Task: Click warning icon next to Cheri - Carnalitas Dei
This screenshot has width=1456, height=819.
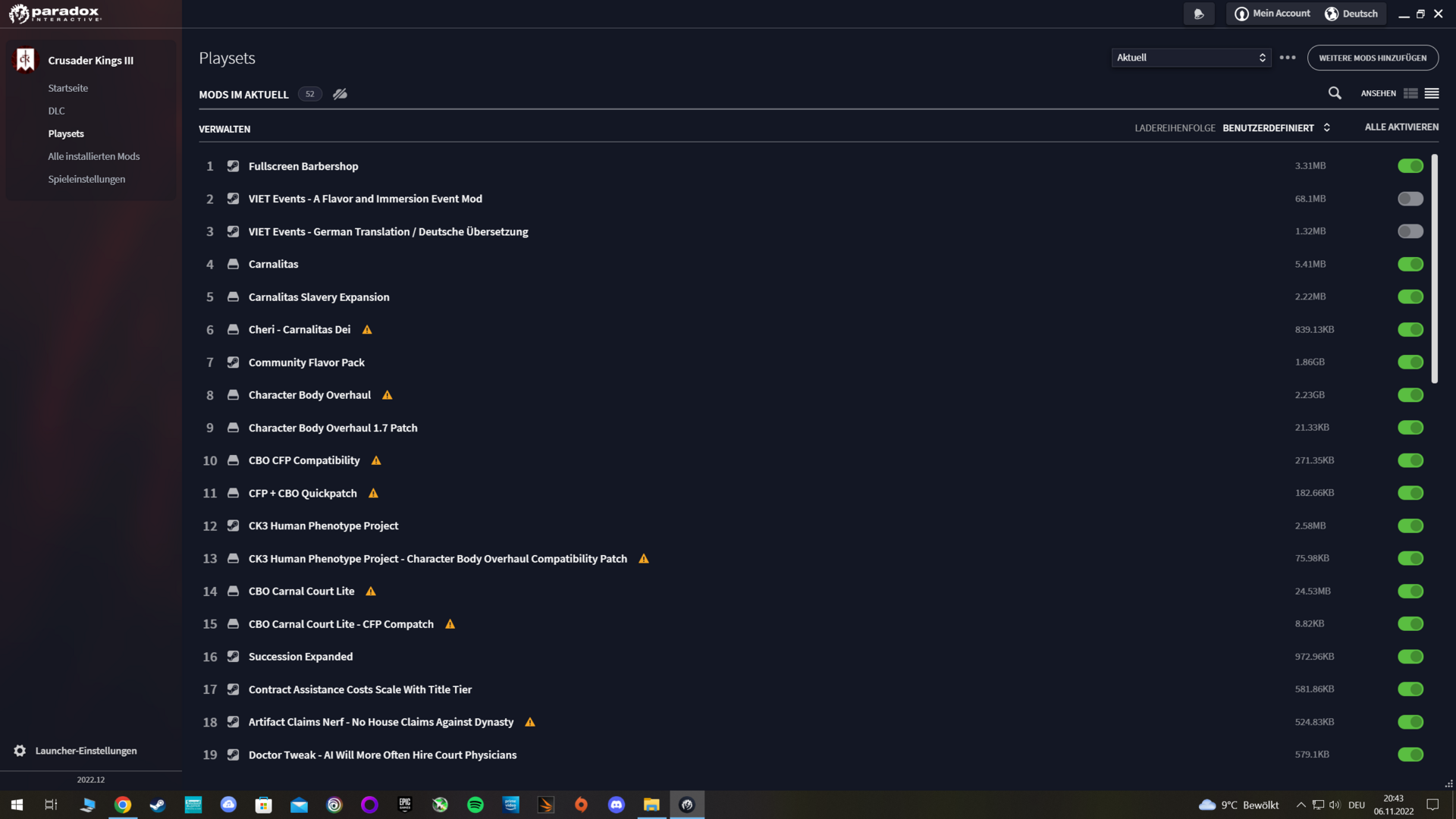Action: (367, 330)
